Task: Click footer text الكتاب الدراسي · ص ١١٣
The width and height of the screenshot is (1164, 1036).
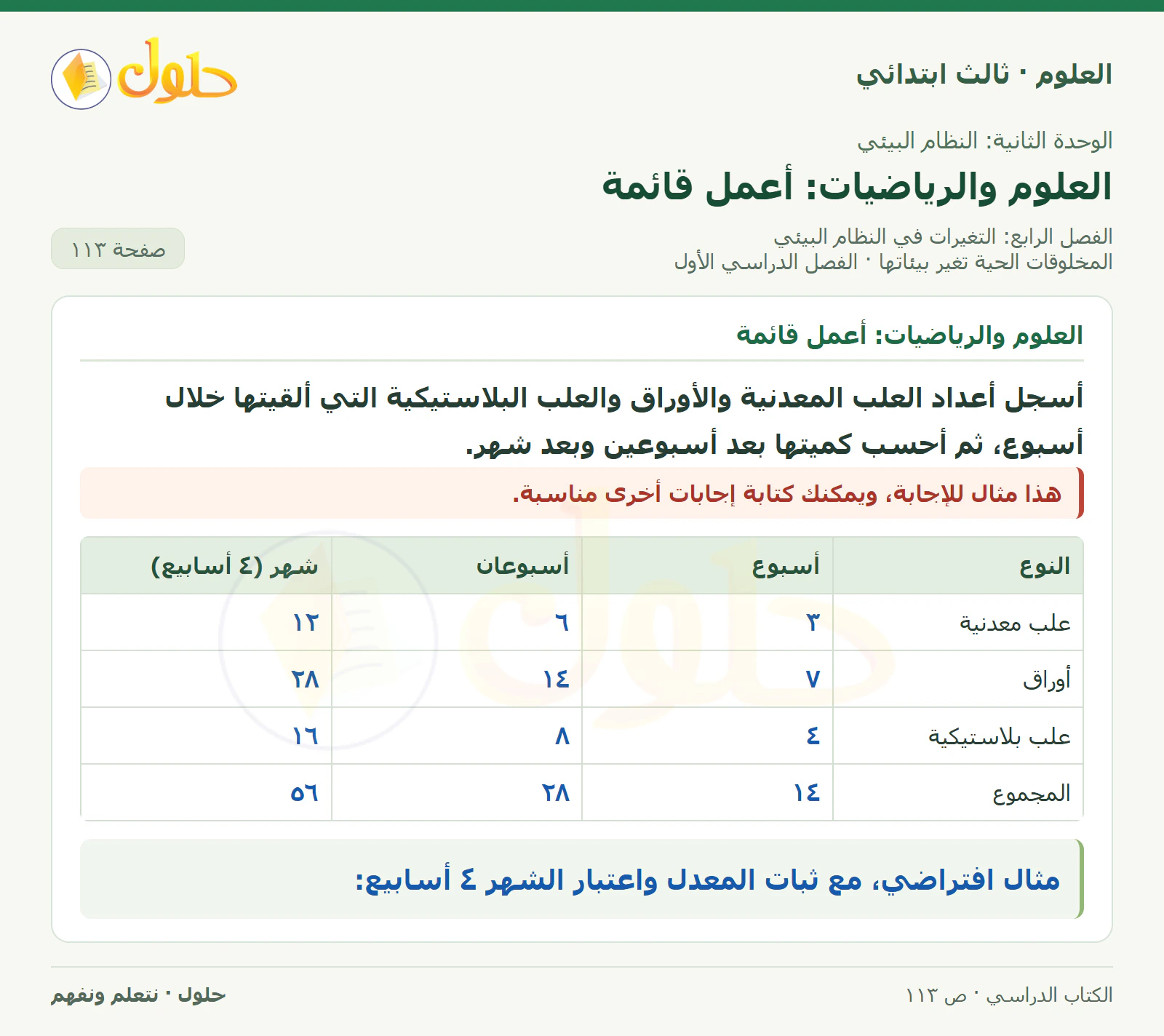Action: tap(1009, 995)
